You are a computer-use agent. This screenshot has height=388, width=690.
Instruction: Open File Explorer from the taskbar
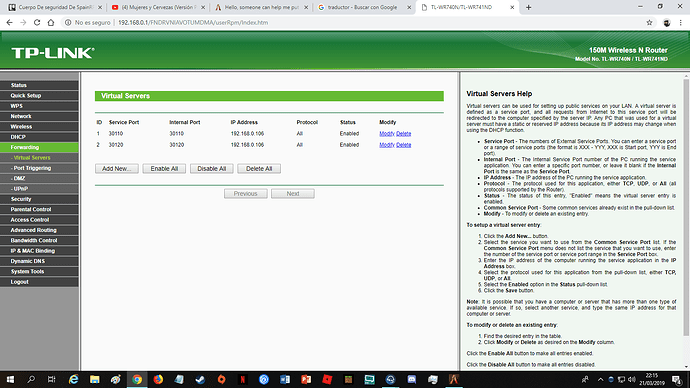pos(95,379)
